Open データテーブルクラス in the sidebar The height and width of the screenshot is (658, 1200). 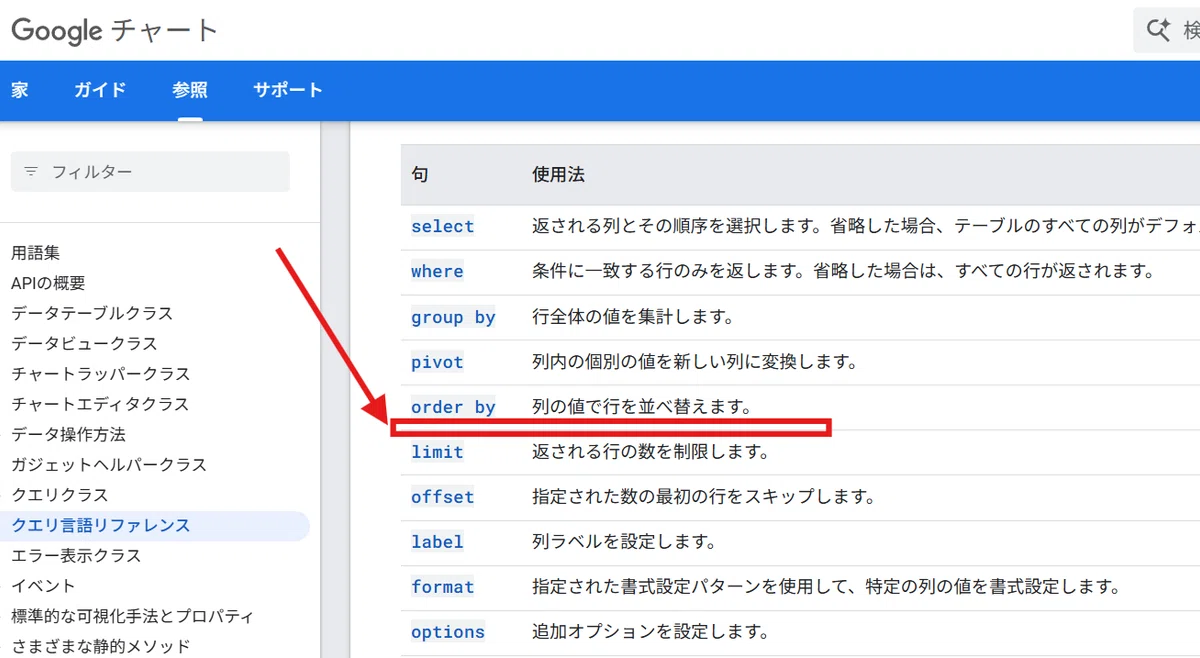tap(92, 313)
